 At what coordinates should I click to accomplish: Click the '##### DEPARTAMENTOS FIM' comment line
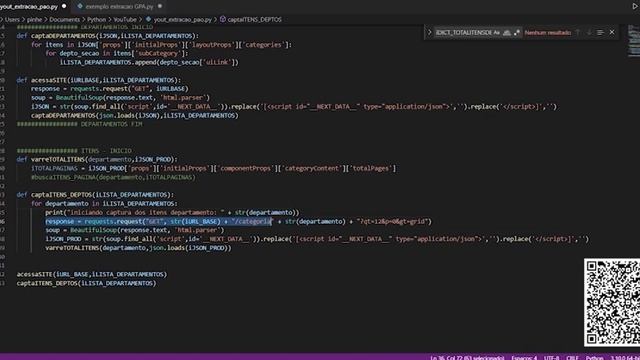point(80,124)
